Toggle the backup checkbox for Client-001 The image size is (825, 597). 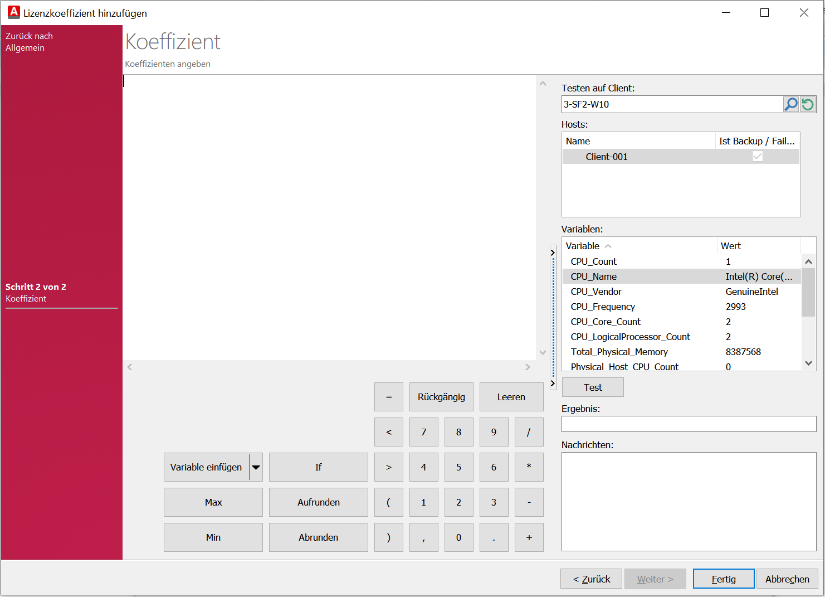coord(757,157)
